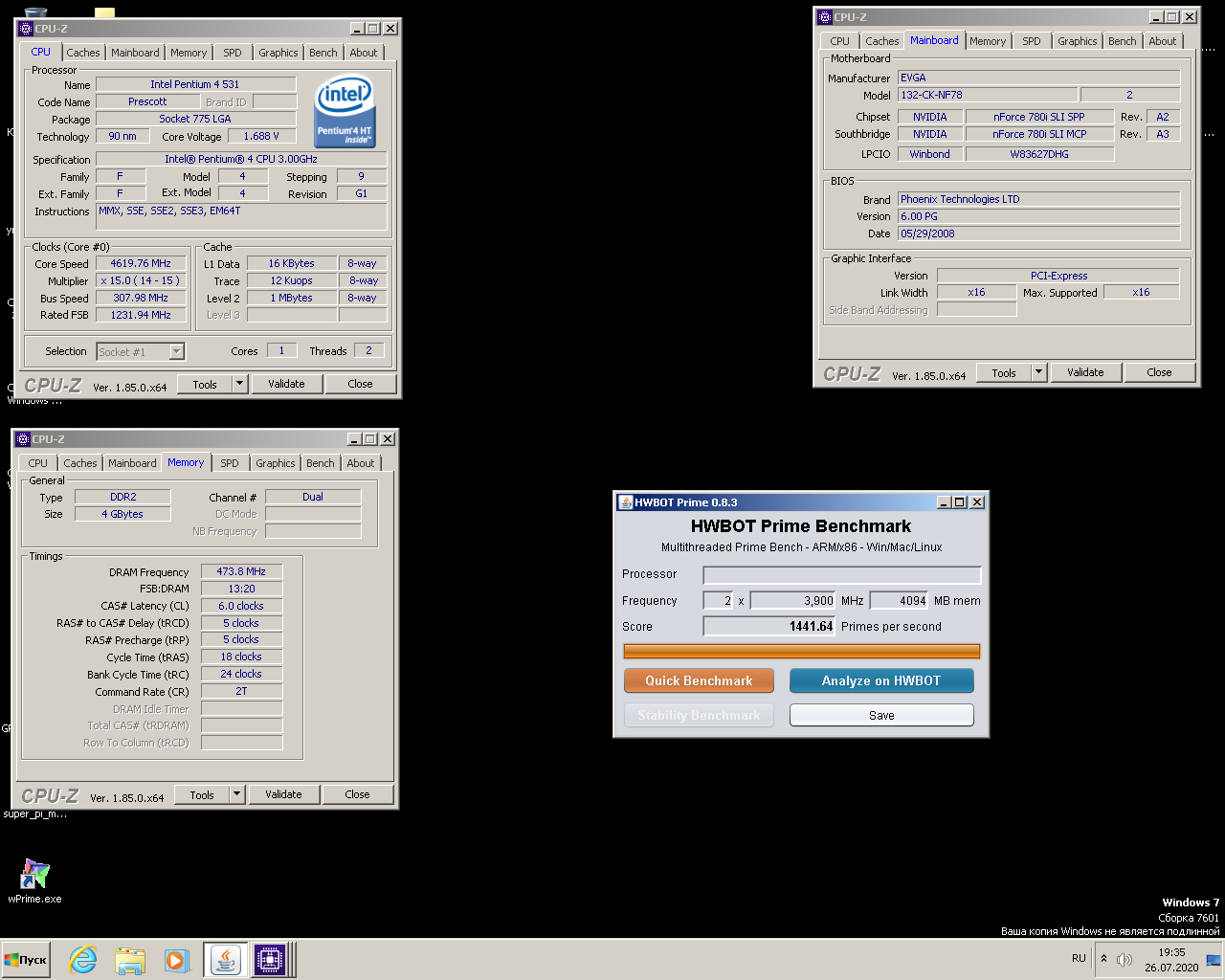The width and height of the screenshot is (1225, 980).
Task: Click the Intel Pentium 4 HT logo
Action: [x=345, y=110]
